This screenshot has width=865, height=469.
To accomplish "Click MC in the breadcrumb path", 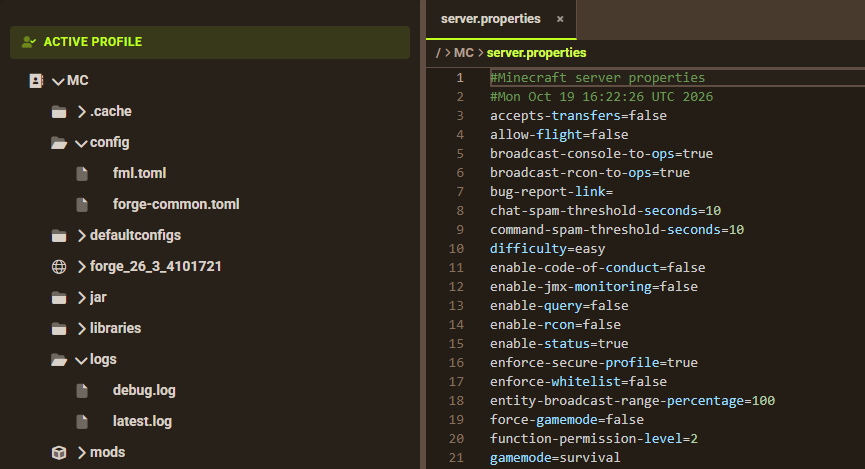I will pyautogui.click(x=463, y=53).
